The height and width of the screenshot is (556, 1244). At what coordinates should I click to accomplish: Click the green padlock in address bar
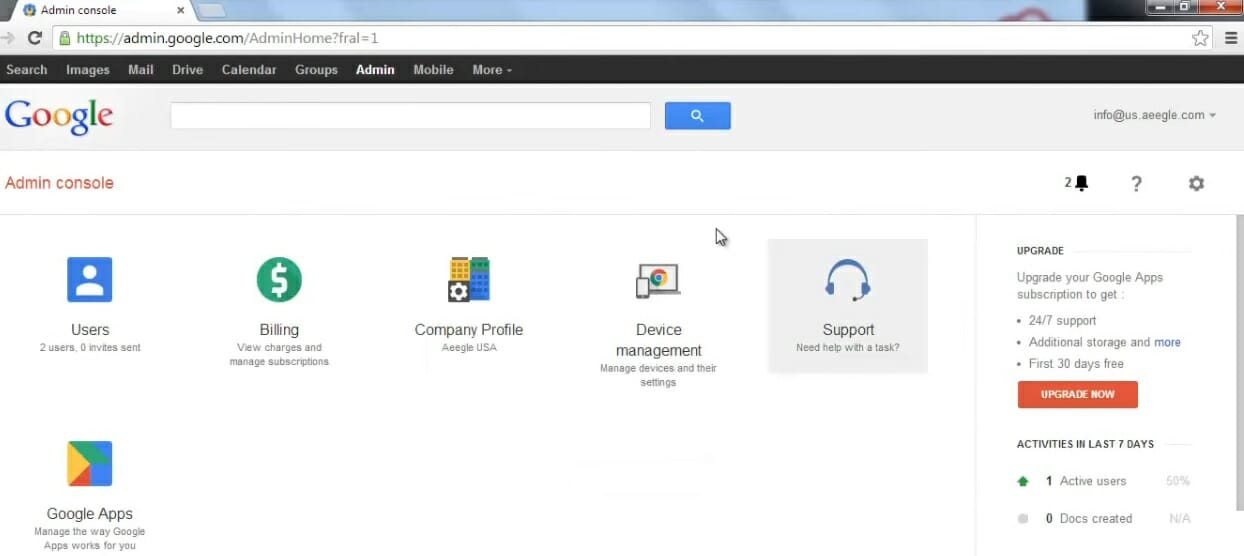coord(65,38)
